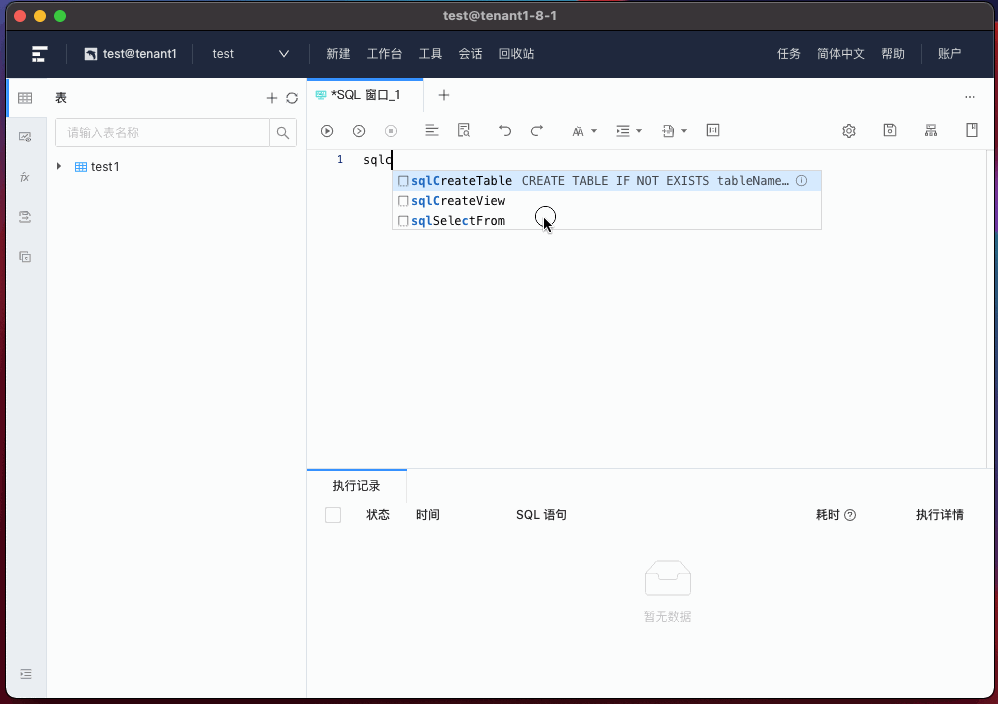The width and height of the screenshot is (998, 704).
Task: Save the SQL script with disk icon
Action: 890,130
